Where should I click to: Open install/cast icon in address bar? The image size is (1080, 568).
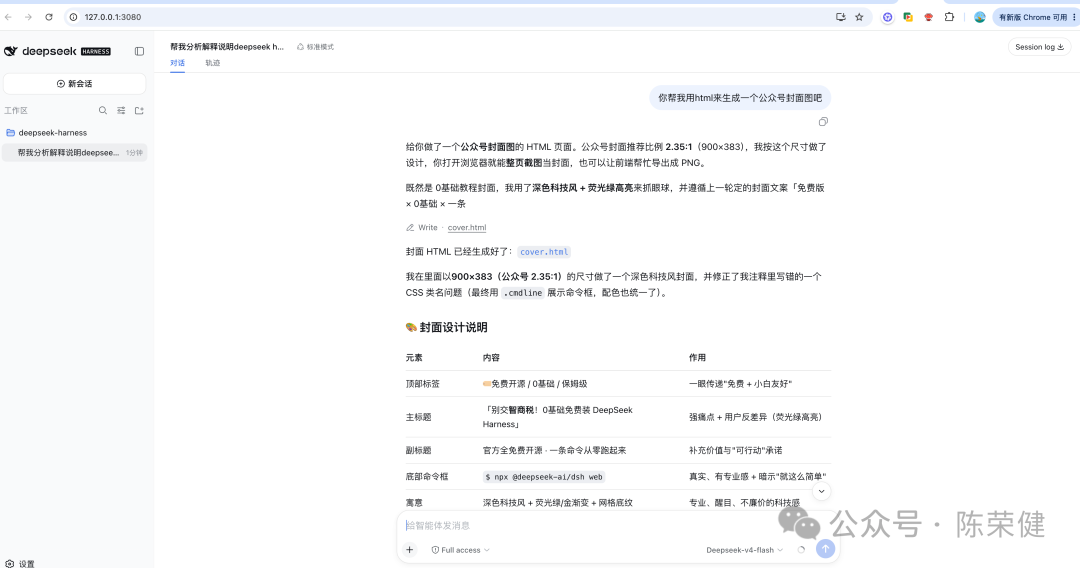[840, 17]
